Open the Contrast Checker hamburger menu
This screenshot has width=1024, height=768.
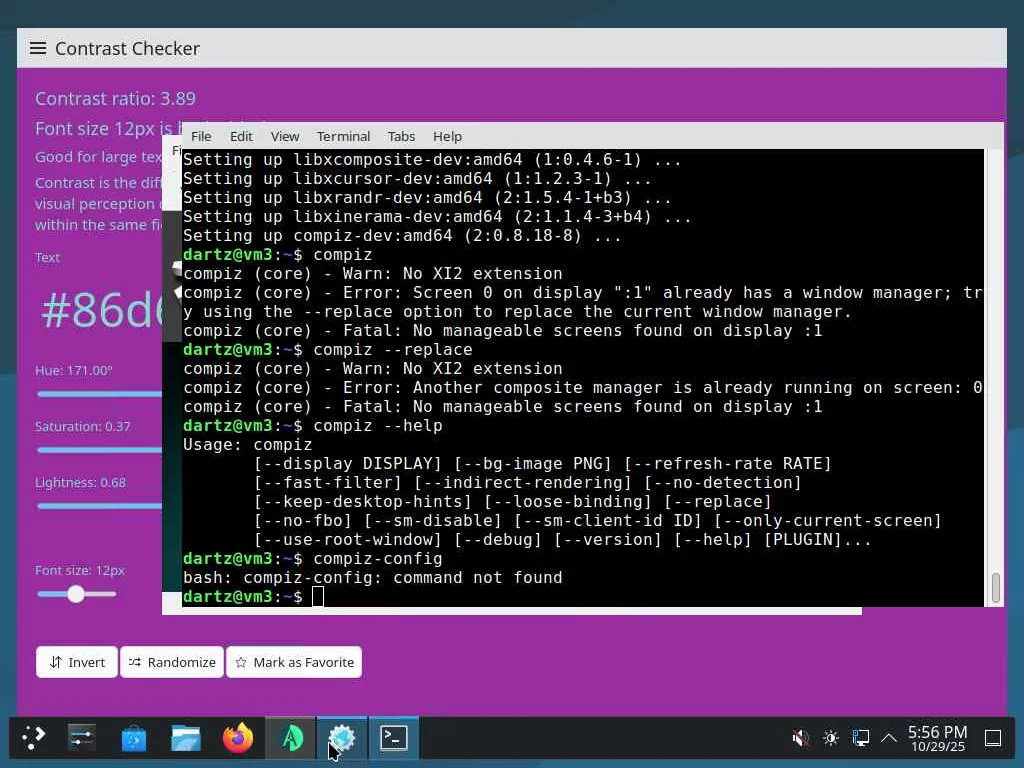point(38,48)
